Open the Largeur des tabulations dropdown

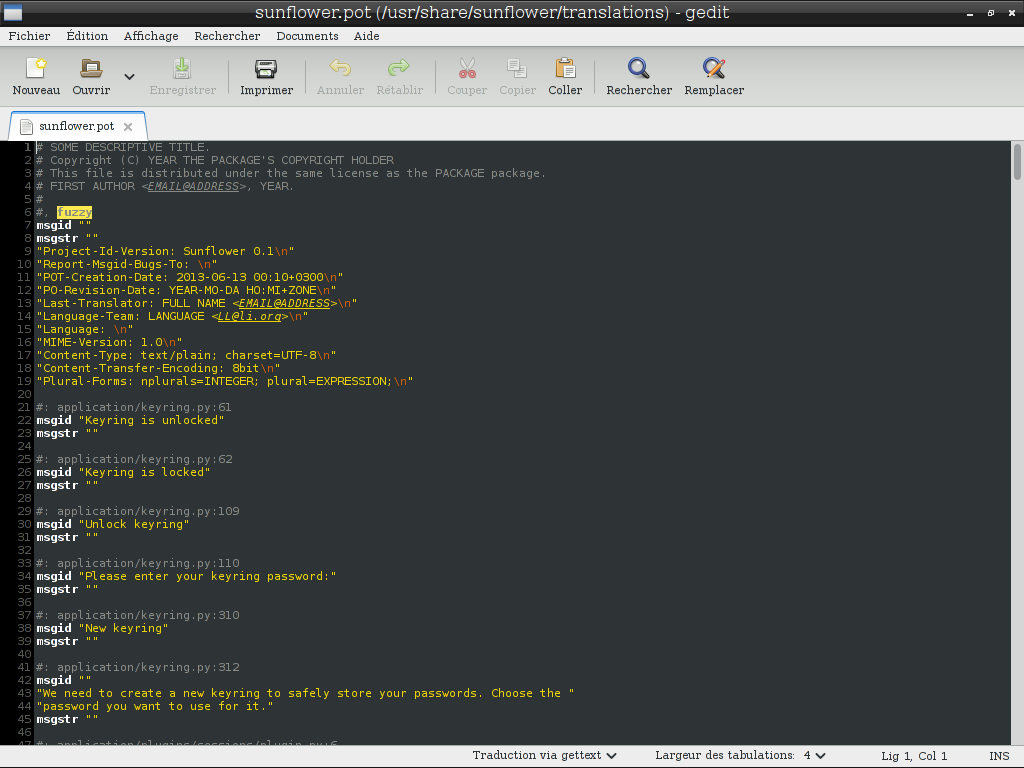pos(740,755)
